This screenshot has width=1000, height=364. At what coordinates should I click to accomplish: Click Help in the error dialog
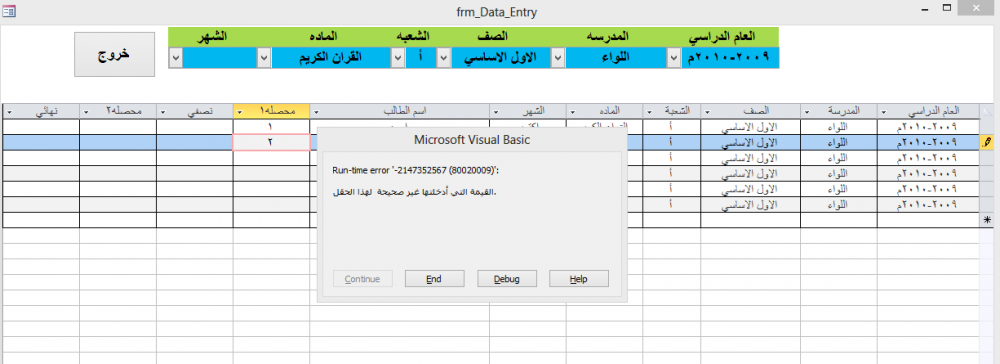tap(579, 279)
